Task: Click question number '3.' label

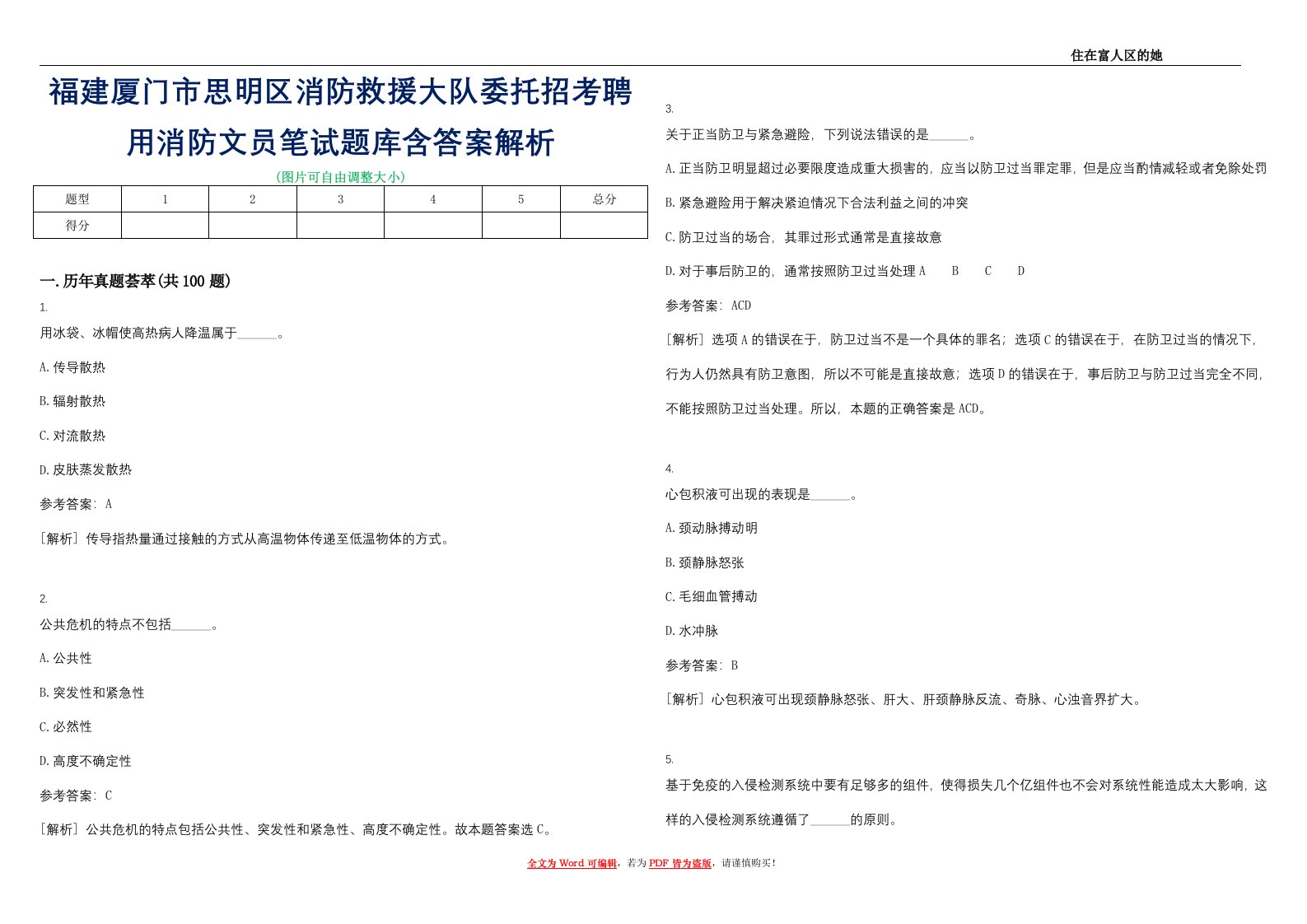Action: [670, 109]
